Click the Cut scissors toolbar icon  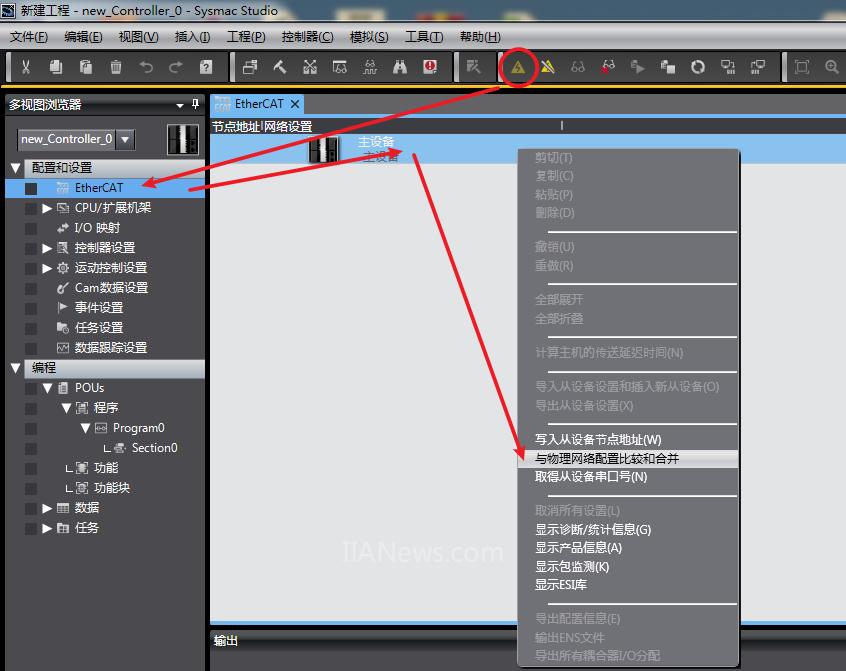pyautogui.click(x=26, y=67)
